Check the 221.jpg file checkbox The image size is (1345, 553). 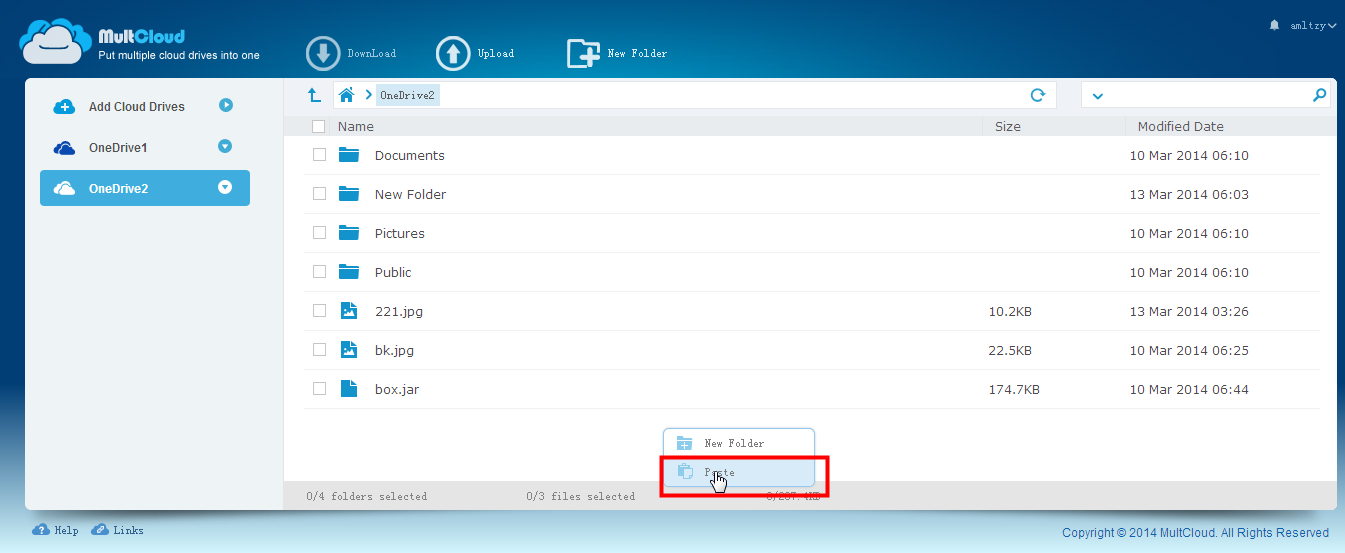coord(319,311)
